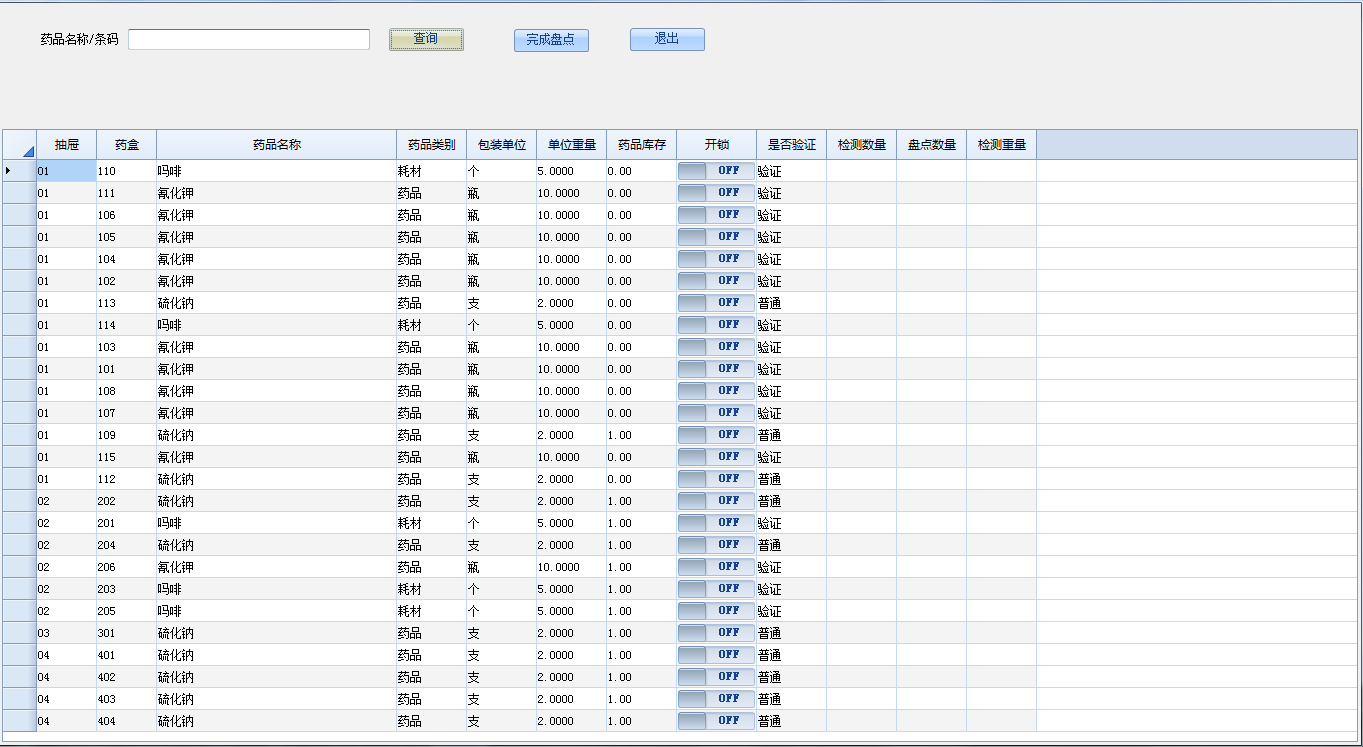Toggle the OFF switch for box 113
The image size is (1363, 747).
(716, 303)
